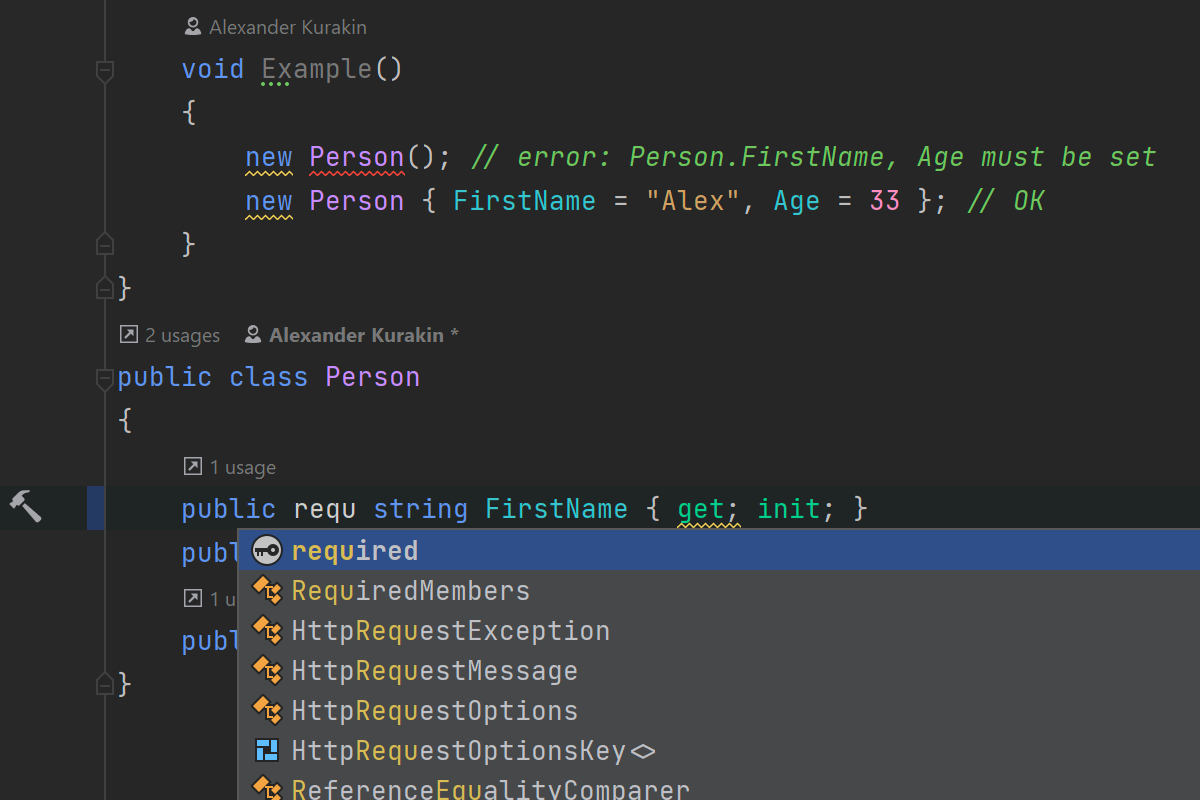Open the '2 usages' code lens link
The height and width of the screenshot is (800, 1200).
(182, 336)
